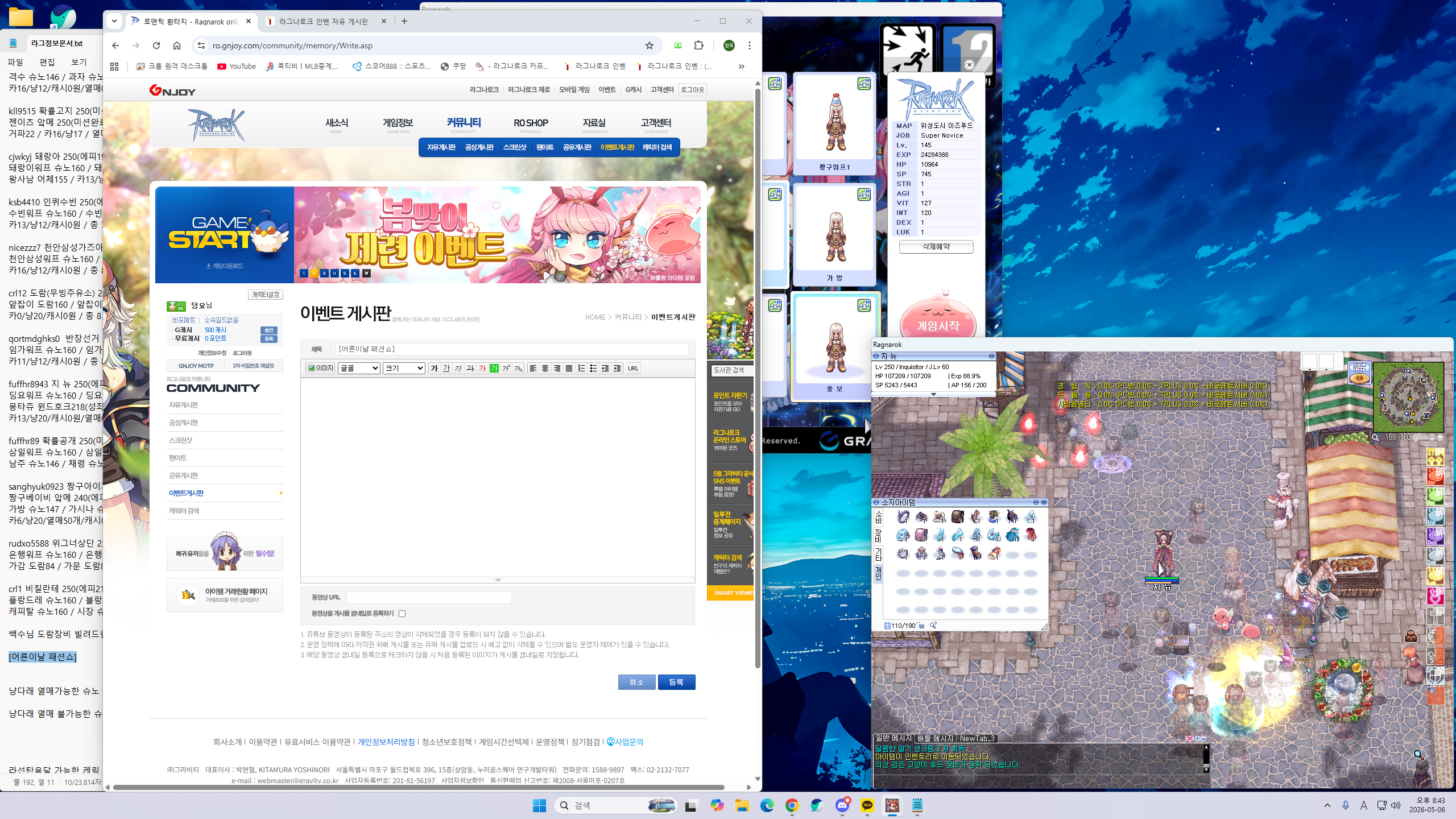This screenshot has width=1456, height=819.
Task: Align editor text to the right
Action: 557,369
